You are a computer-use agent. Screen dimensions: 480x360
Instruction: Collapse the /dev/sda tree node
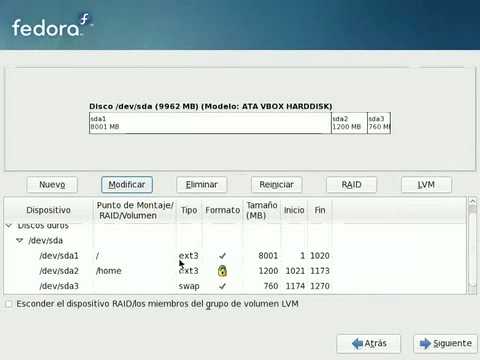tap(20, 240)
